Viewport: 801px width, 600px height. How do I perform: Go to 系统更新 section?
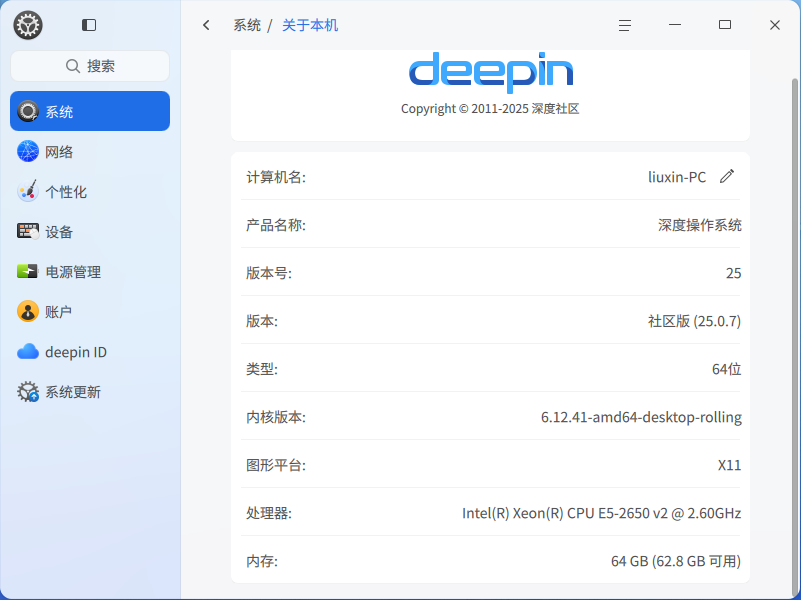(x=90, y=392)
